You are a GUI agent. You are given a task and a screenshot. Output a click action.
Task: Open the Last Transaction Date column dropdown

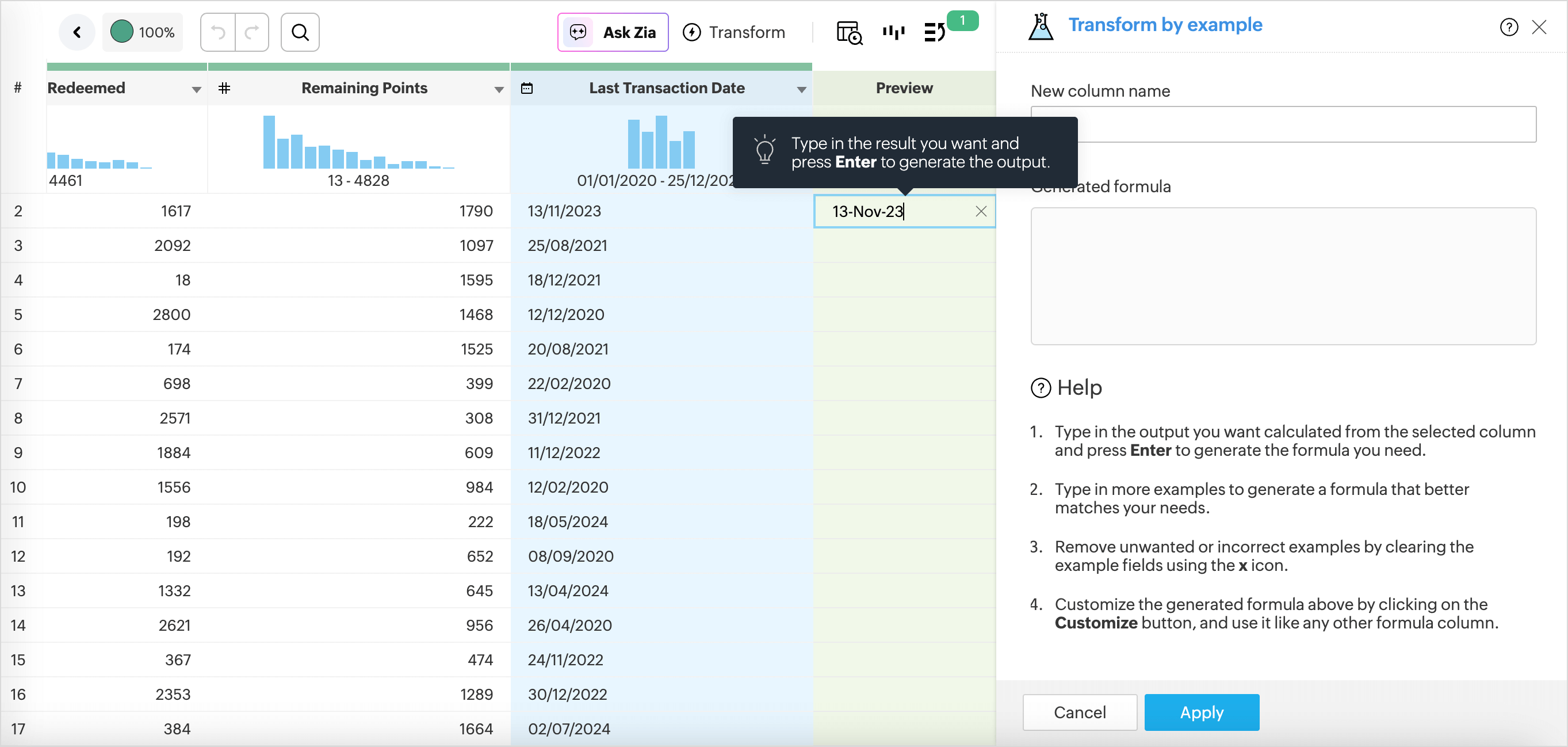[801, 90]
